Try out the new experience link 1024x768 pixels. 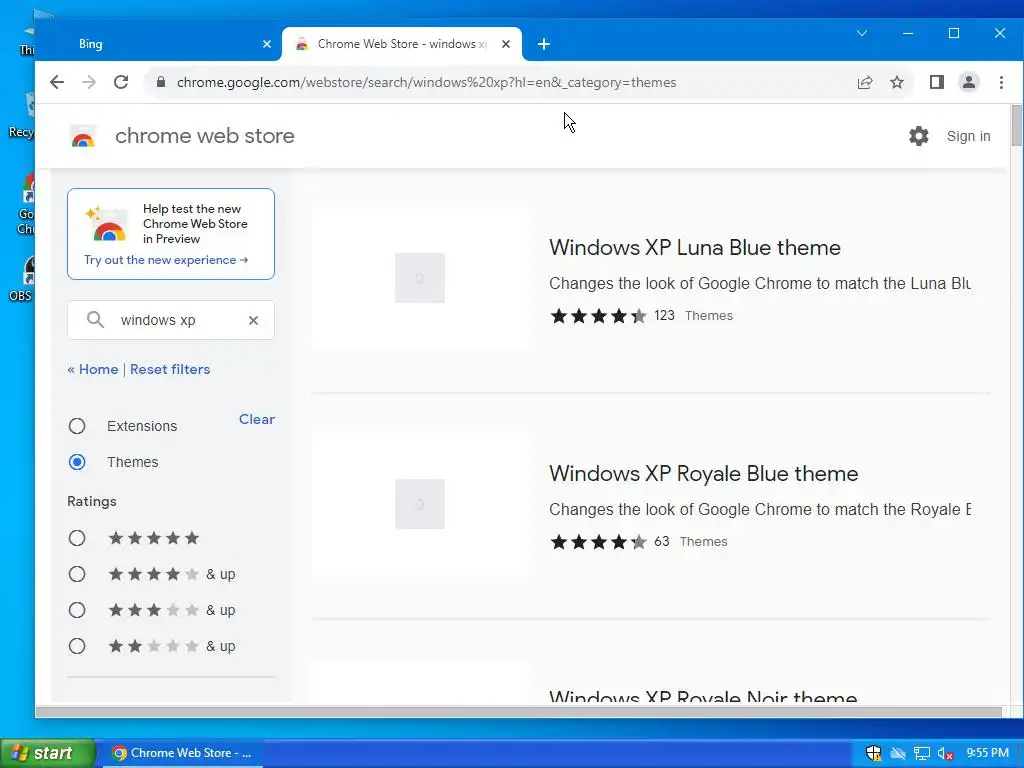point(166,260)
